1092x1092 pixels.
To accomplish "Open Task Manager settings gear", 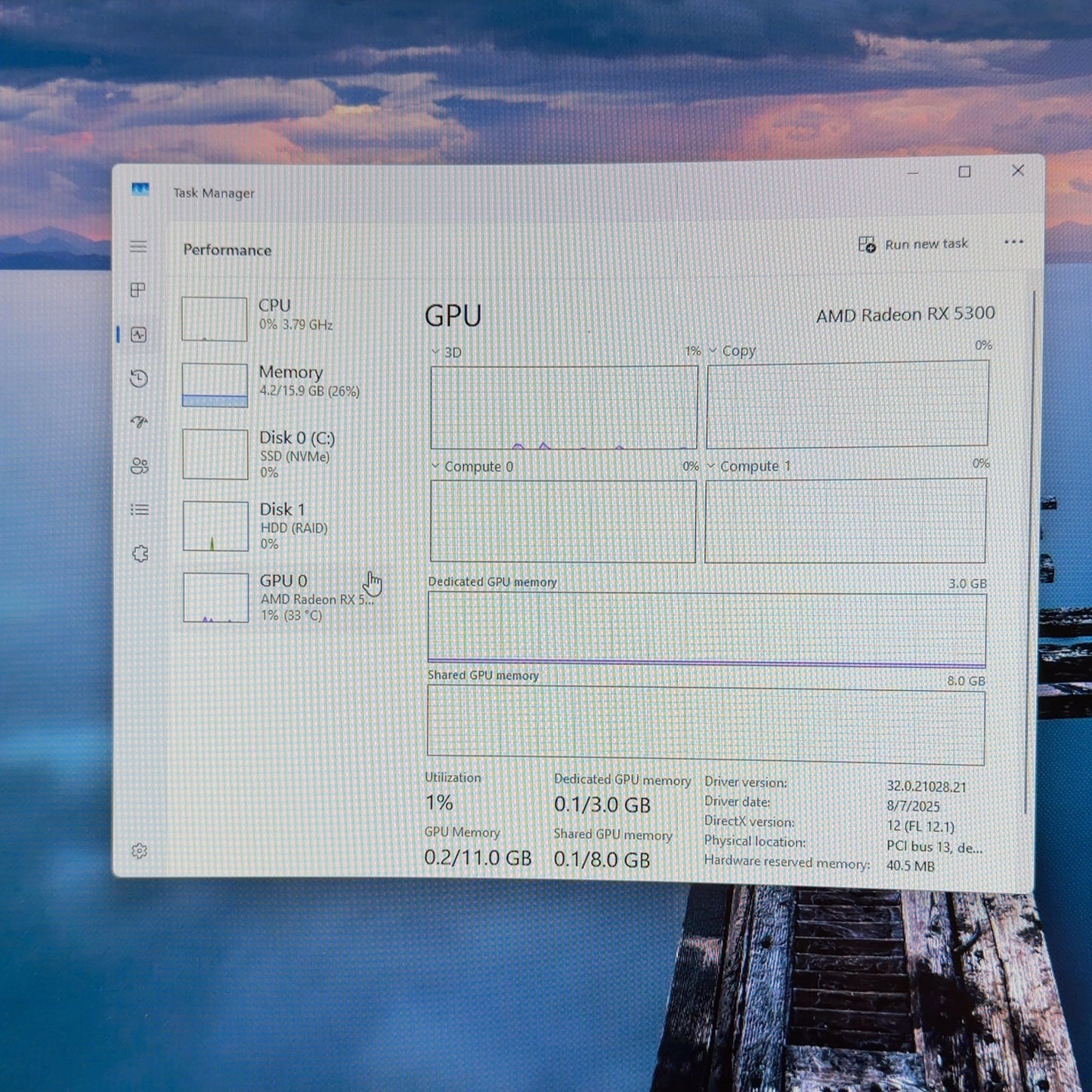I will 140,851.
